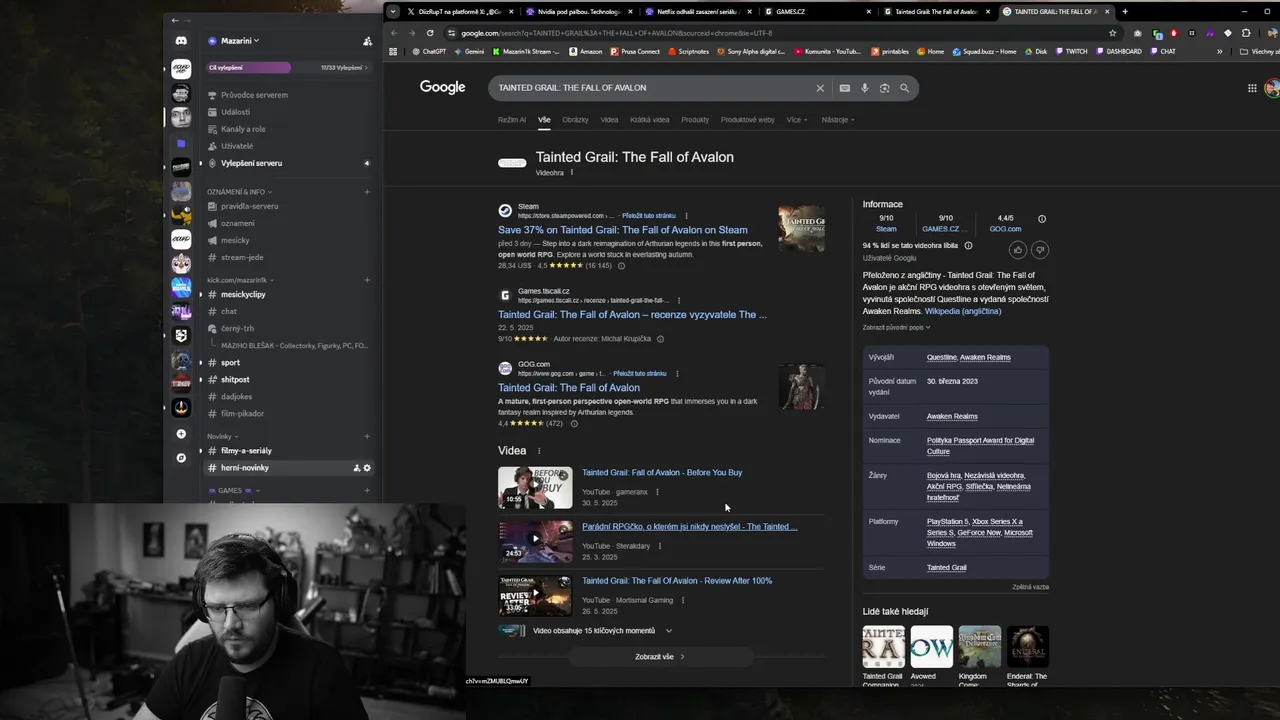Play the Review After 100% video thumbnail
Image resolution: width=1280 pixels, height=720 pixels.
[535, 595]
